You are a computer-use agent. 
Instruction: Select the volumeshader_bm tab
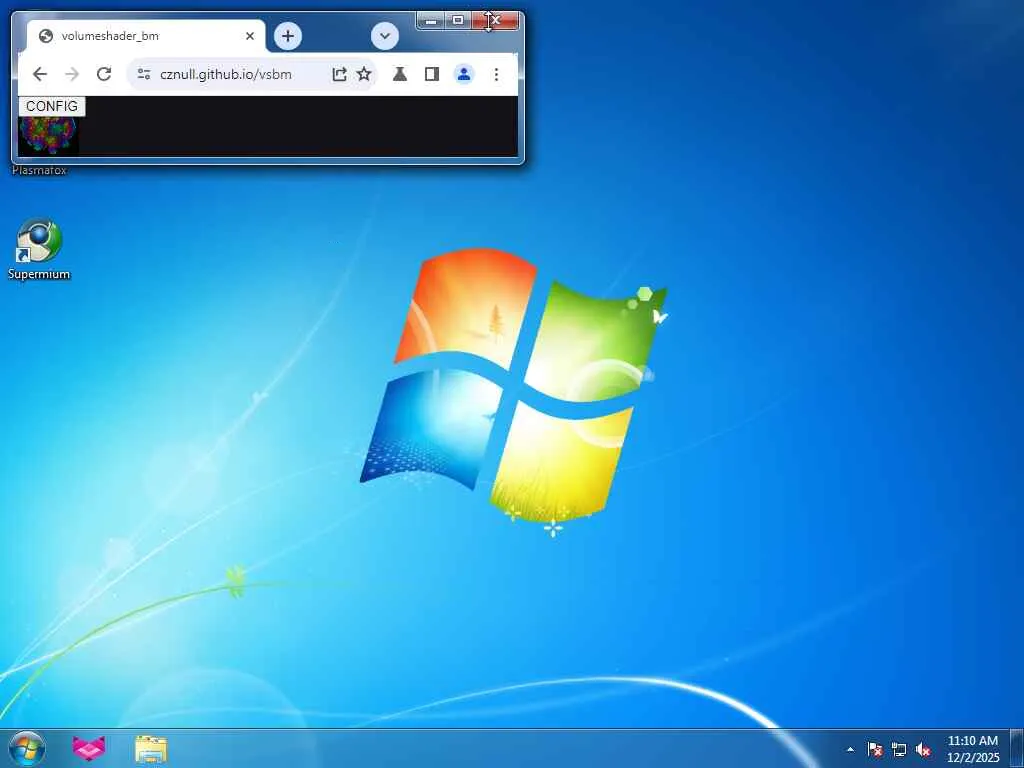(x=146, y=36)
